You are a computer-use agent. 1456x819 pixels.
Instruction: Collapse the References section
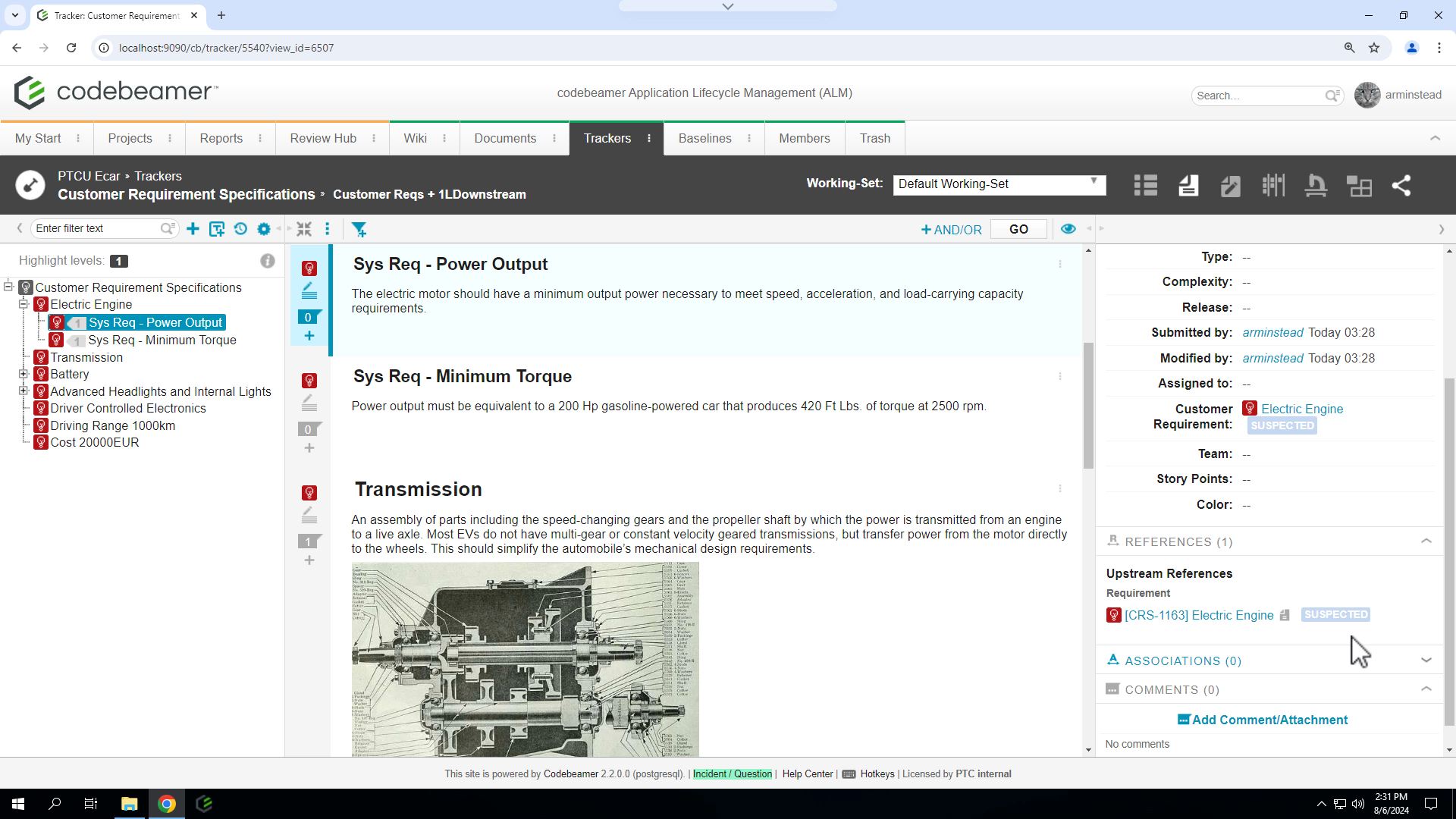(x=1426, y=541)
